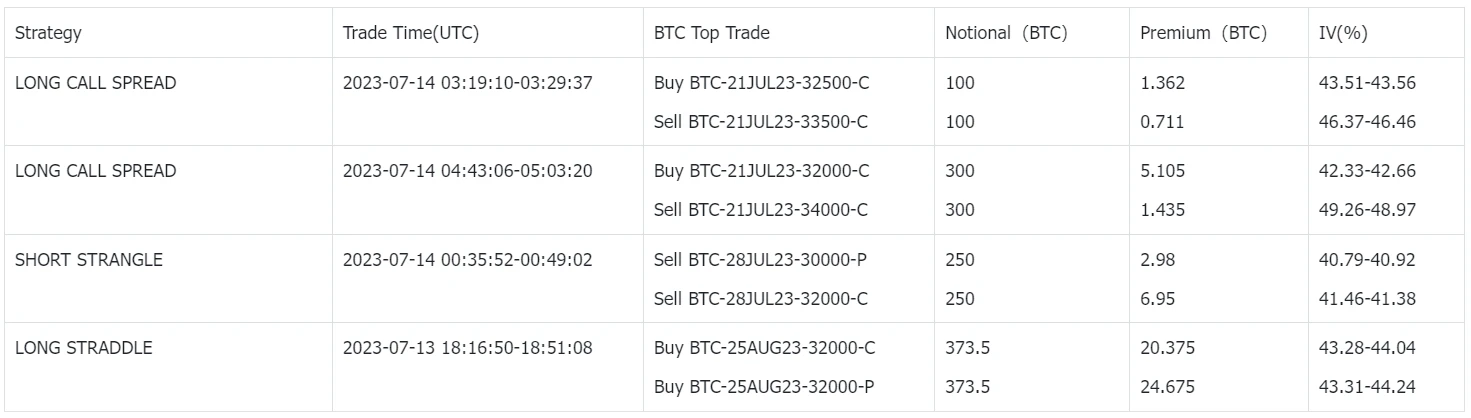This screenshot has width=1471, height=418.
Task: Click the Sell BTC-21JUL23-33500-C trade entry
Action: 761,122
